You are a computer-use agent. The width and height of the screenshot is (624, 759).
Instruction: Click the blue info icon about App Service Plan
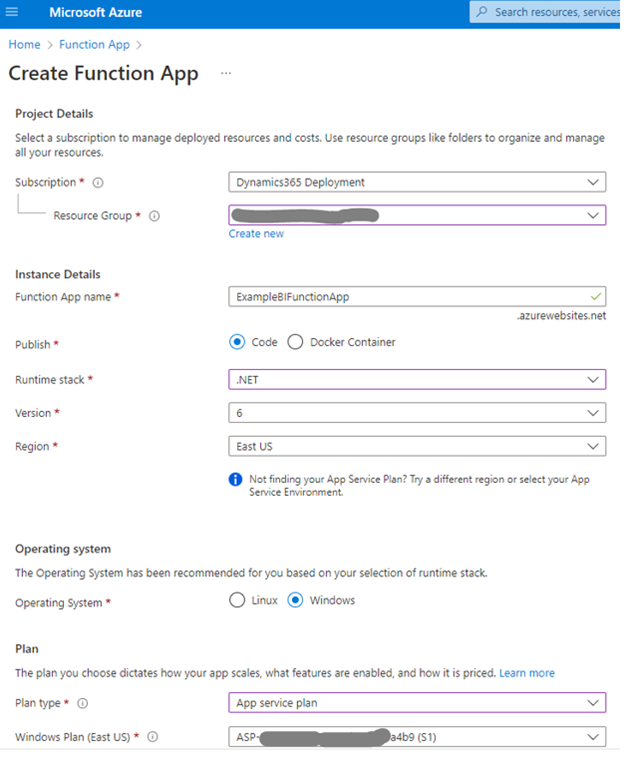pyautogui.click(x=236, y=479)
